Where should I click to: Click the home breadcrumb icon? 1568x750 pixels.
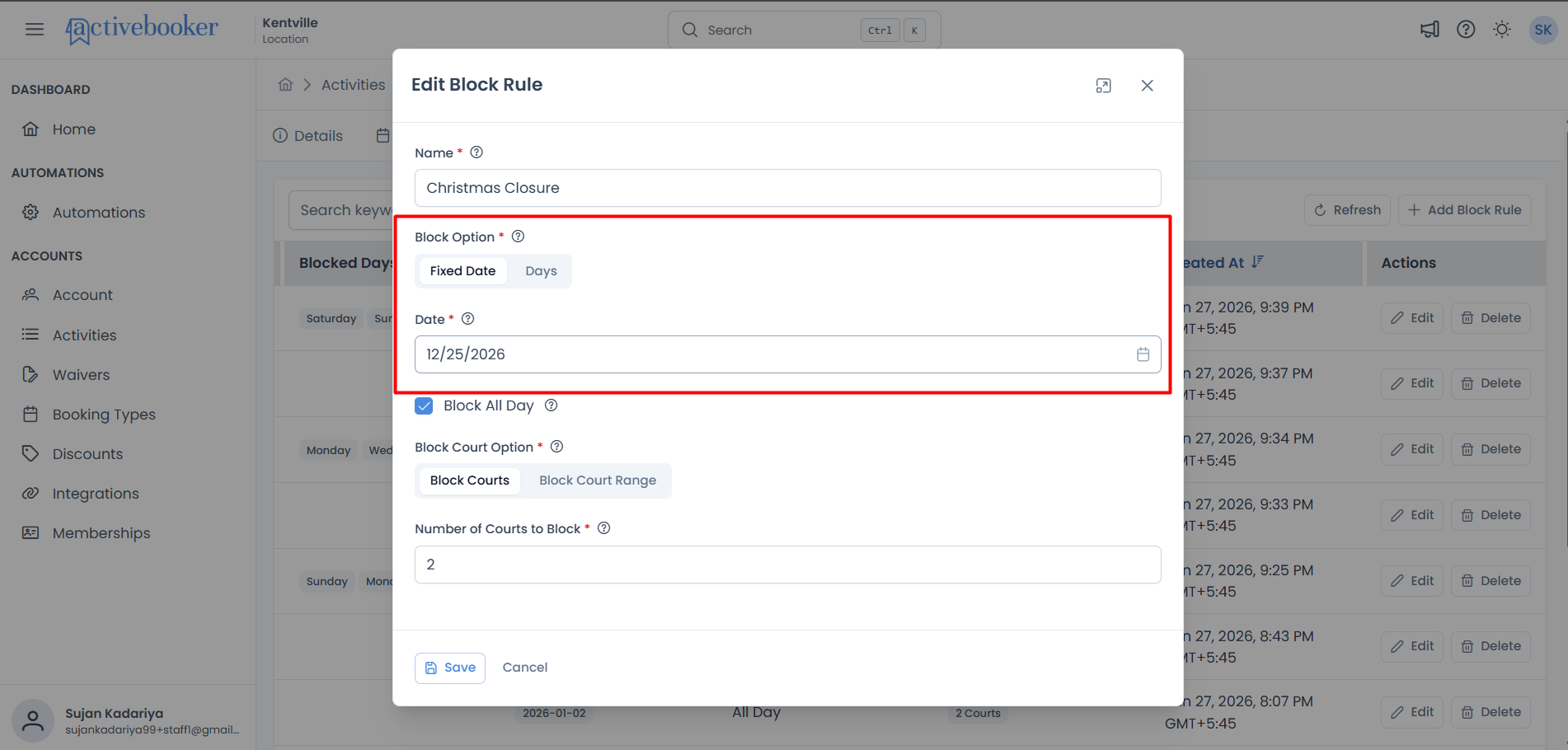[285, 85]
